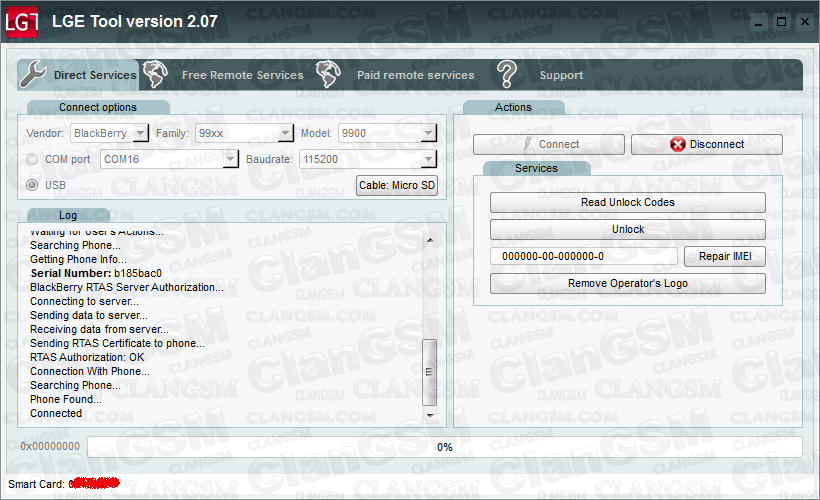
Task: Click the Support question mark icon
Action: tap(507, 74)
